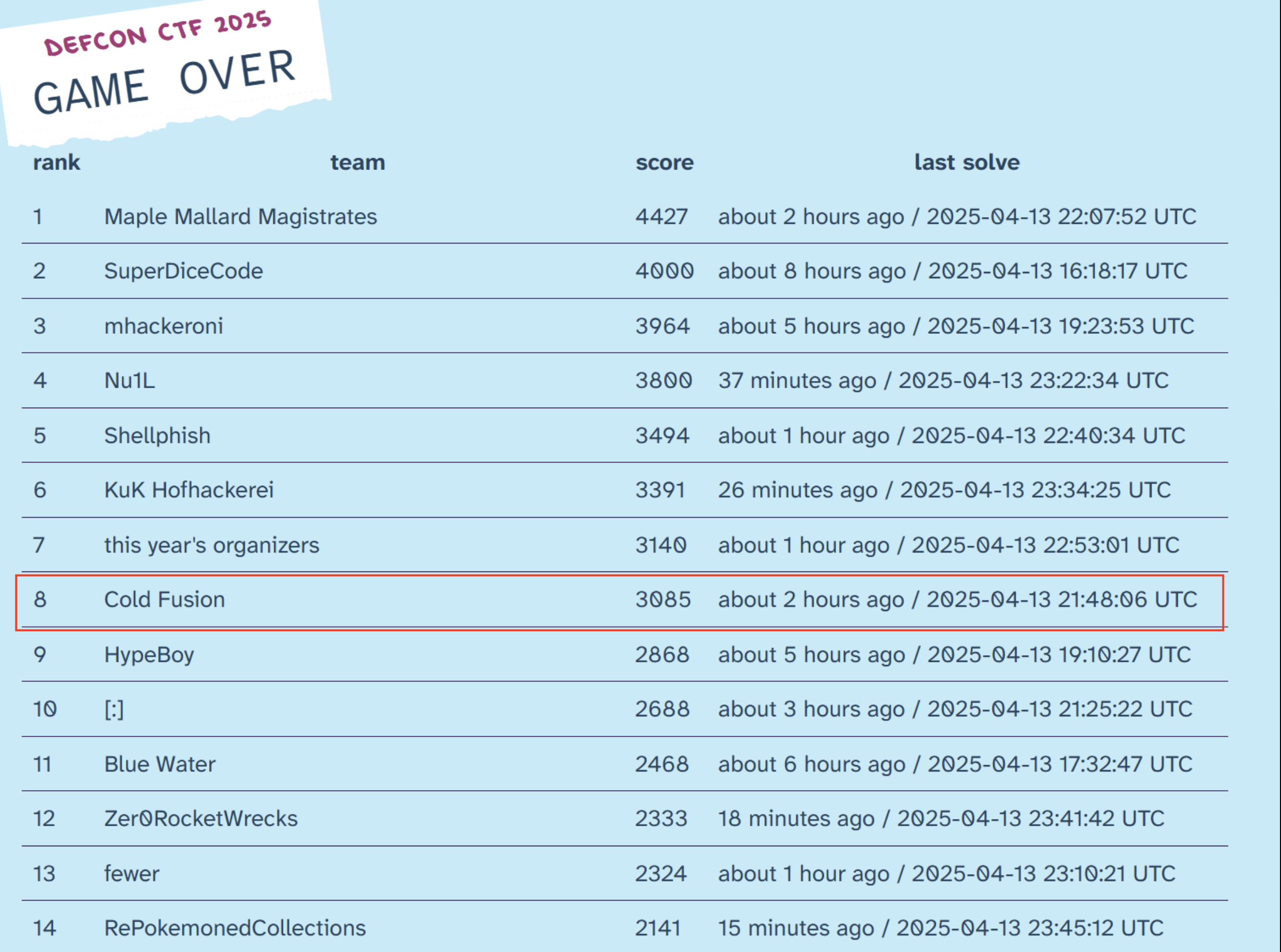This screenshot has width=1281, height=952.
Task: Click the score value 4000
Action: (665, 271)
